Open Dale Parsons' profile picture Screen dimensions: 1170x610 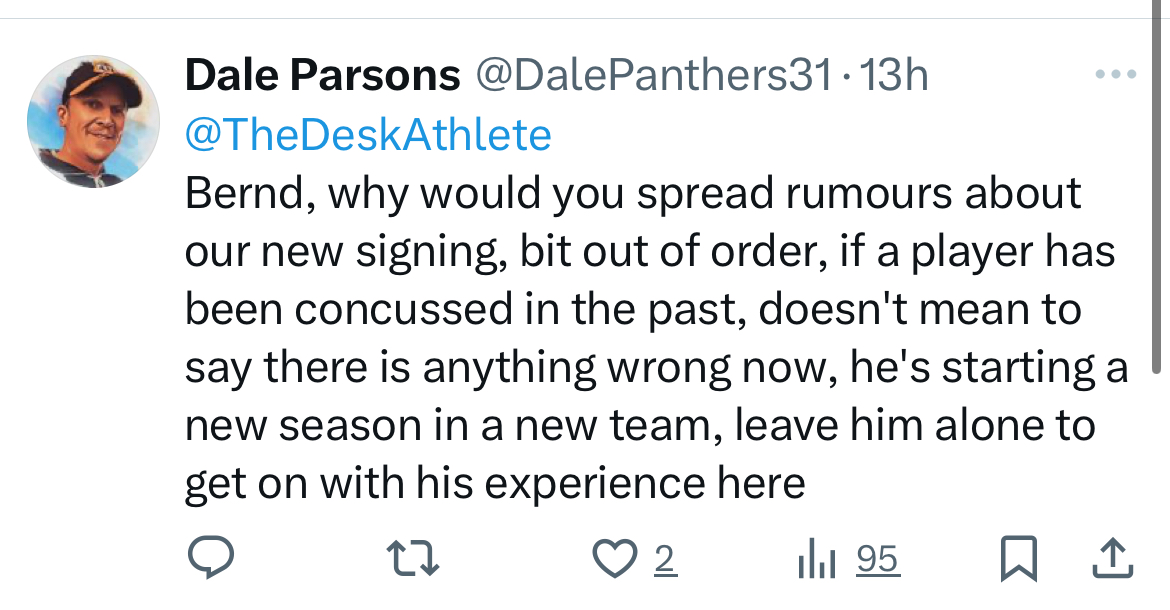92,121
